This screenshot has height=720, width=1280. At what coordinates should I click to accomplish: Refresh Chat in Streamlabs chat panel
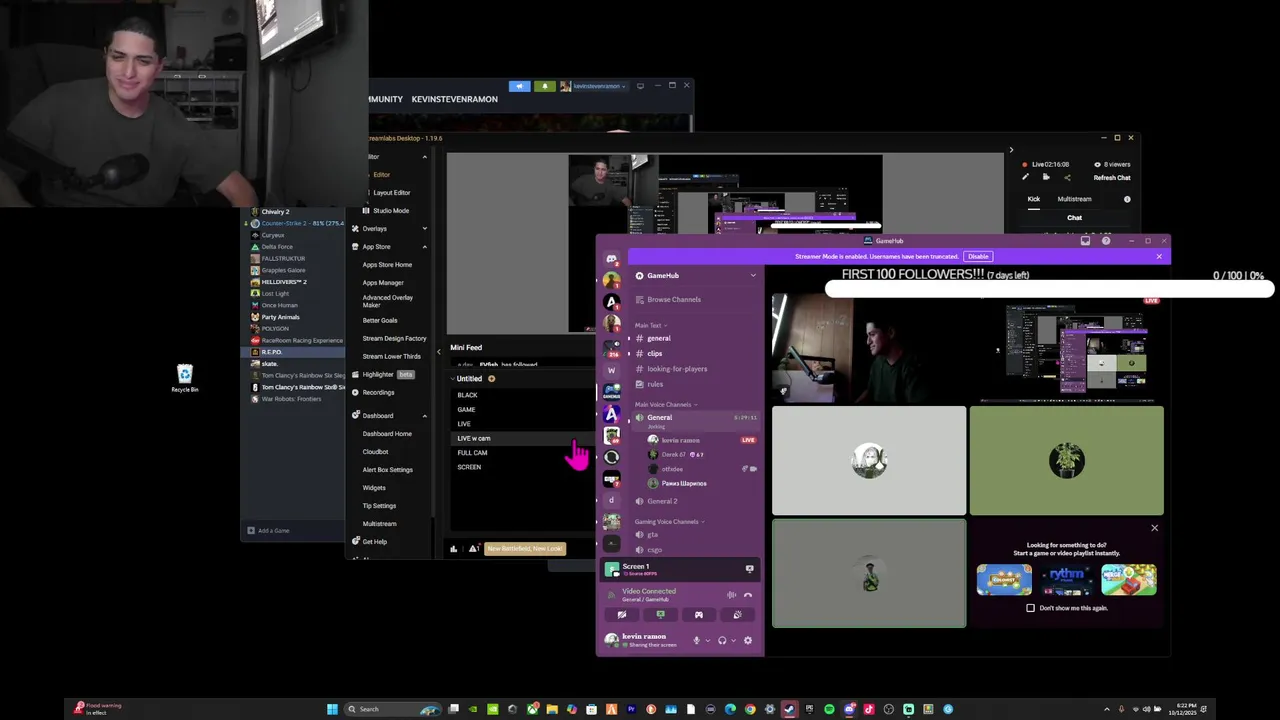[1112, 178]
